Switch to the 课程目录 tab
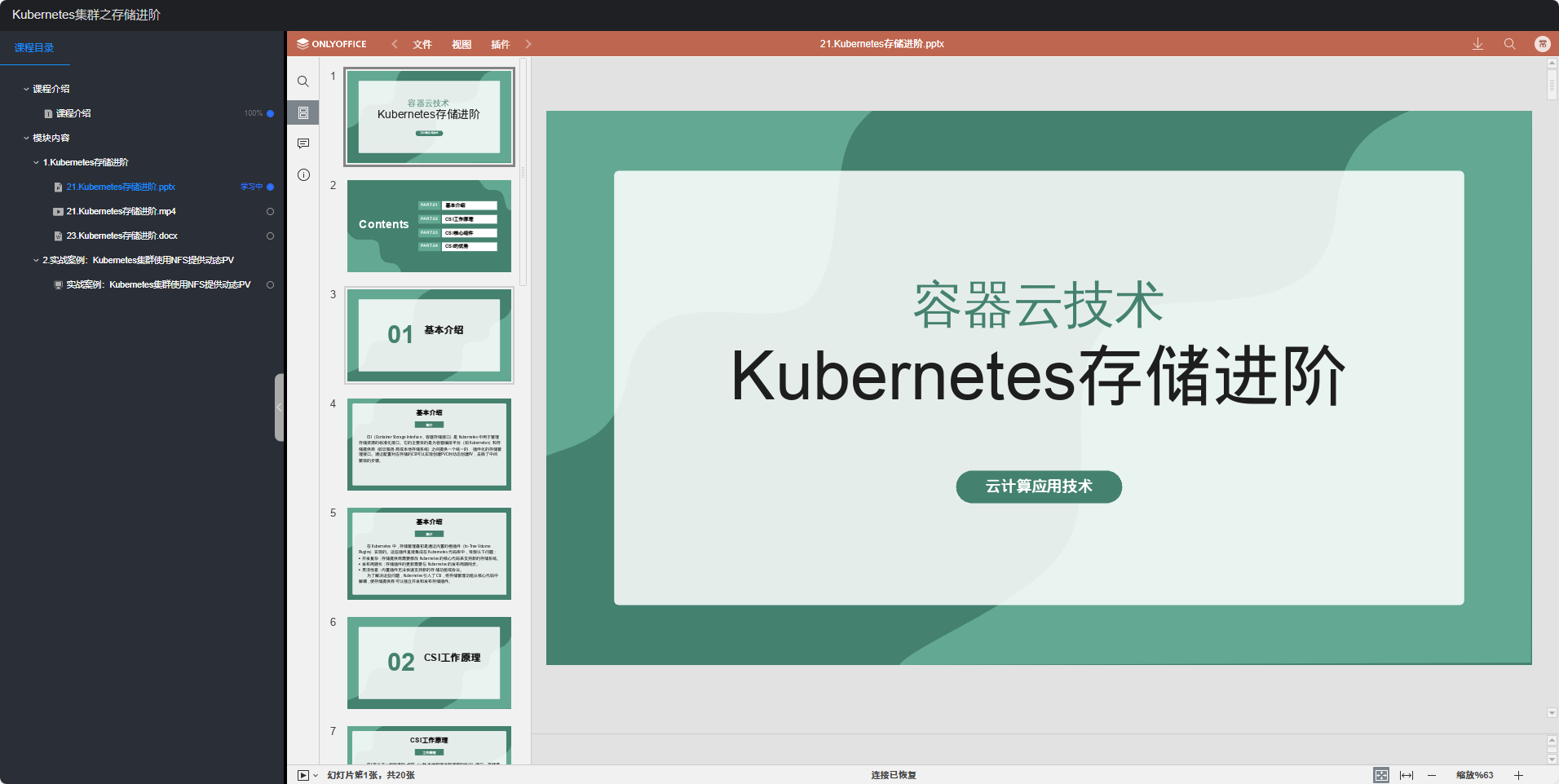 [x=34, y=47]
